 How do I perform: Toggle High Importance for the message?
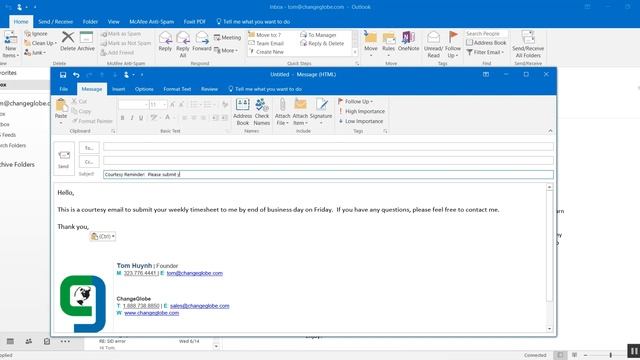(x=361, y=111)
